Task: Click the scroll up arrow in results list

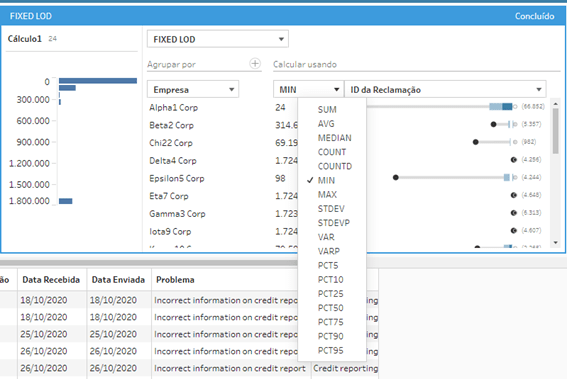Action: tap(555, 104)
